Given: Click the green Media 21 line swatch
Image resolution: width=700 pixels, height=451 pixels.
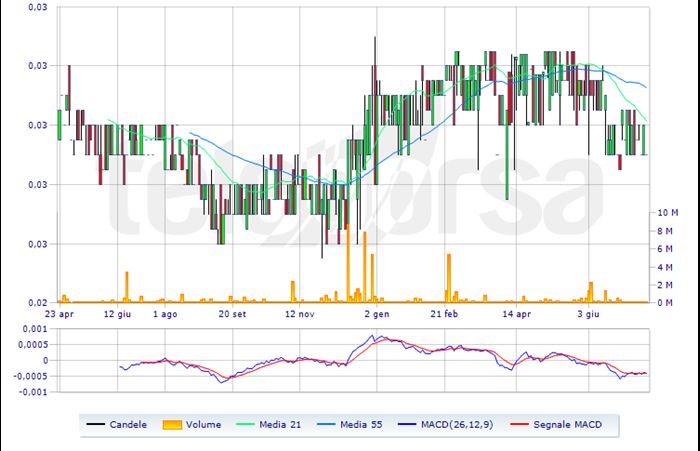Looking at the screenshot, I should pyautogui.click(x=245, y=425).
